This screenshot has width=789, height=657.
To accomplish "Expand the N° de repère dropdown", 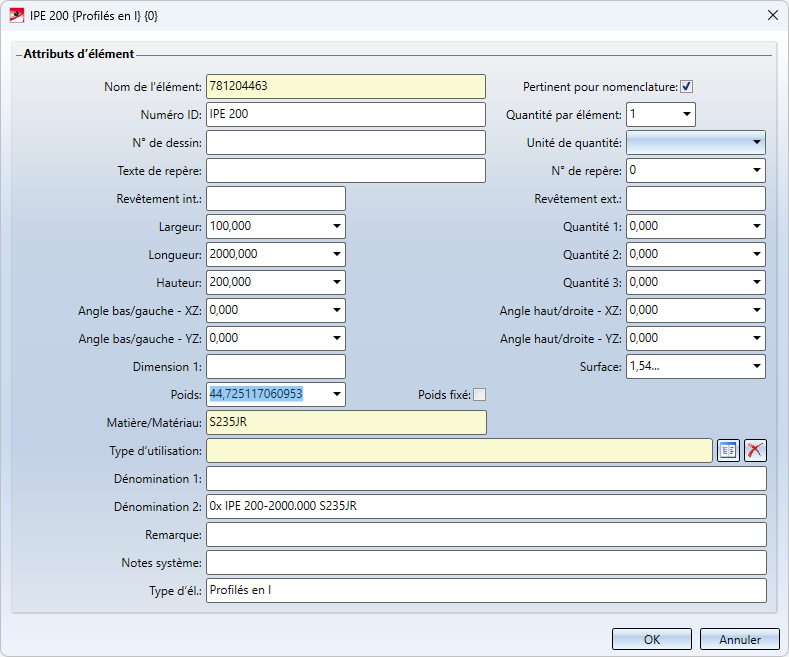I will click(x=756, y=171).
